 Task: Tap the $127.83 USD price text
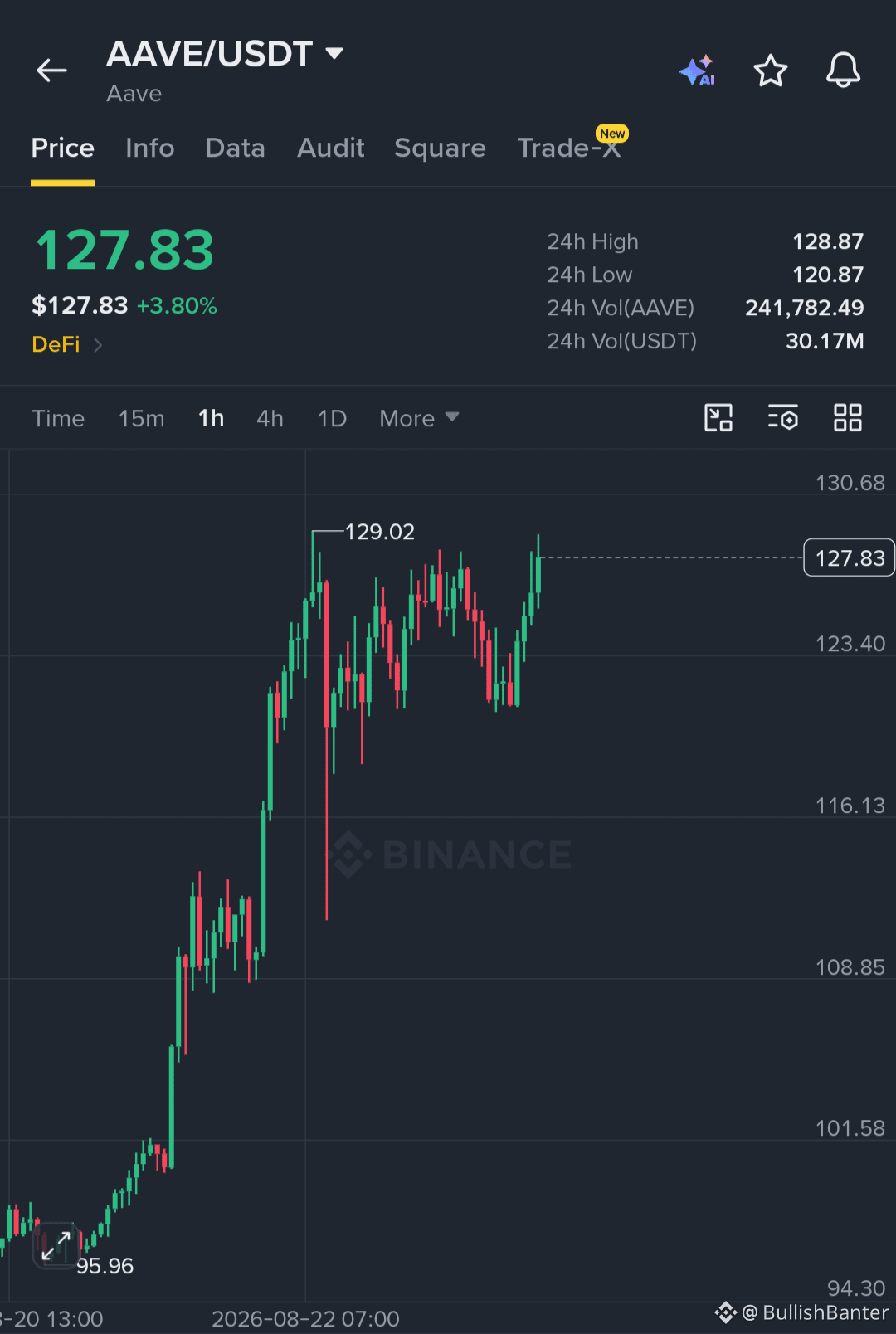[x=80, y=306]
